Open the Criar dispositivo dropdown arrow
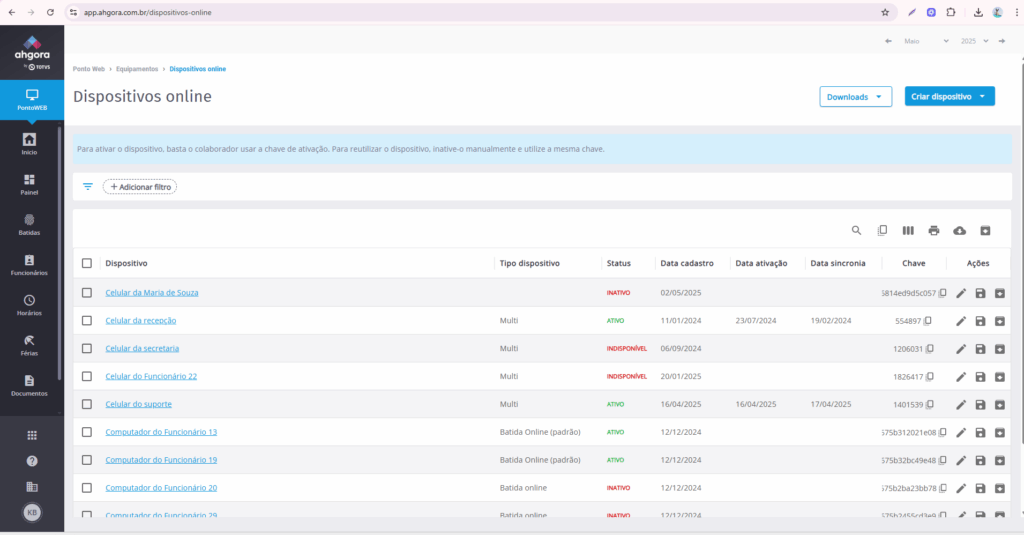This screenshot has width=1024, height=535. point(983,97)
